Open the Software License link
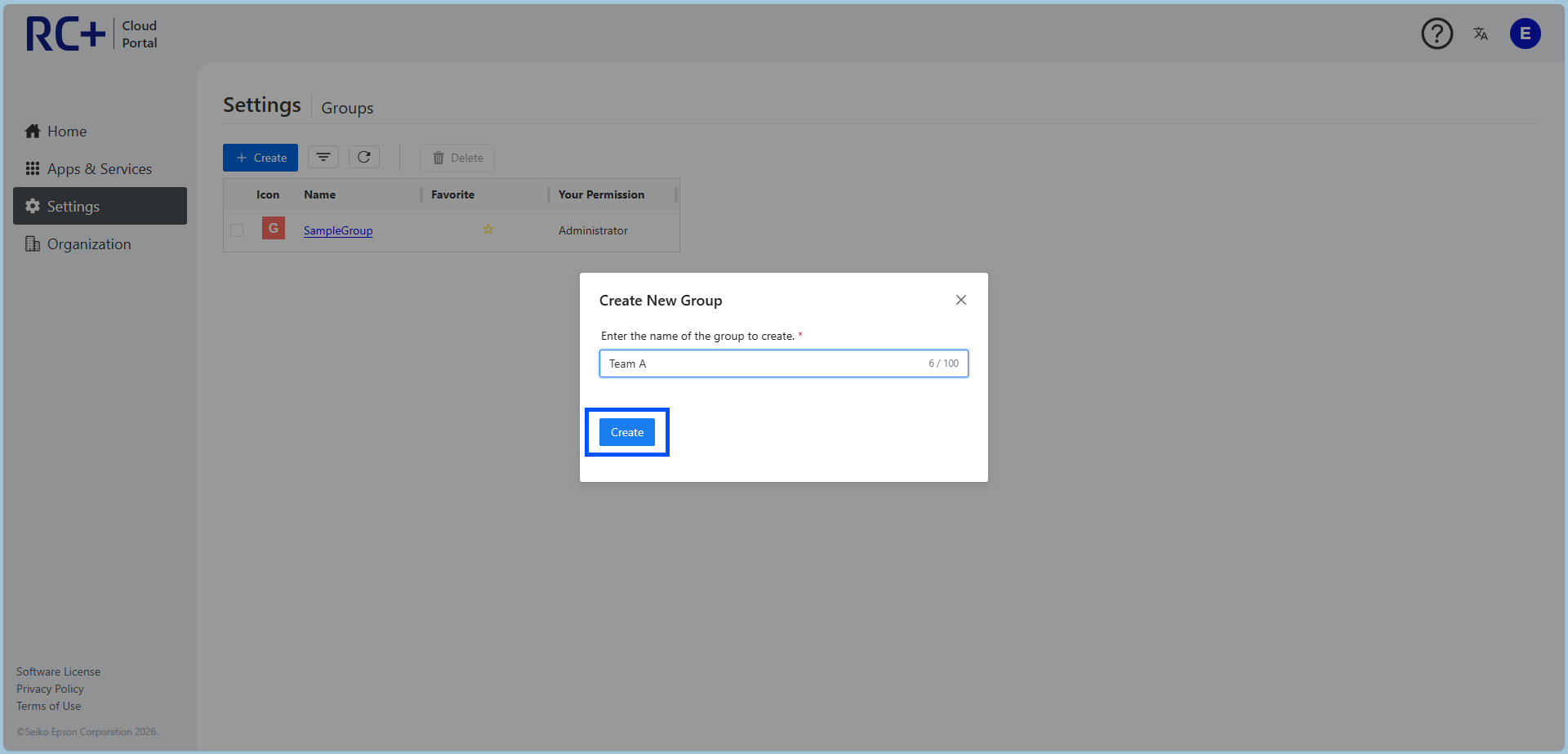This screenshot has width=1568, height=754. click(x=59, y=671)
